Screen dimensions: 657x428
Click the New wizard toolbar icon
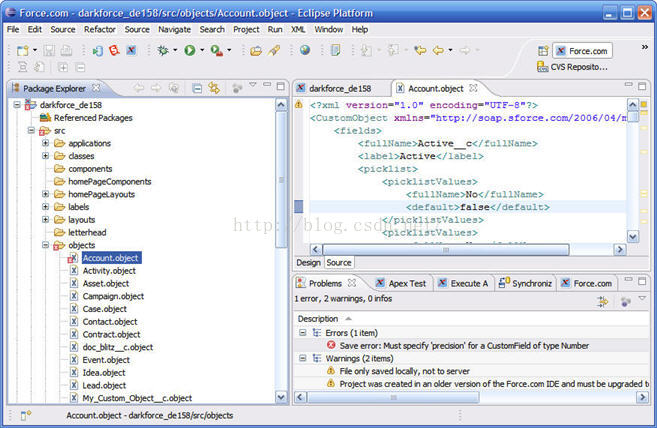click(23, 51)
